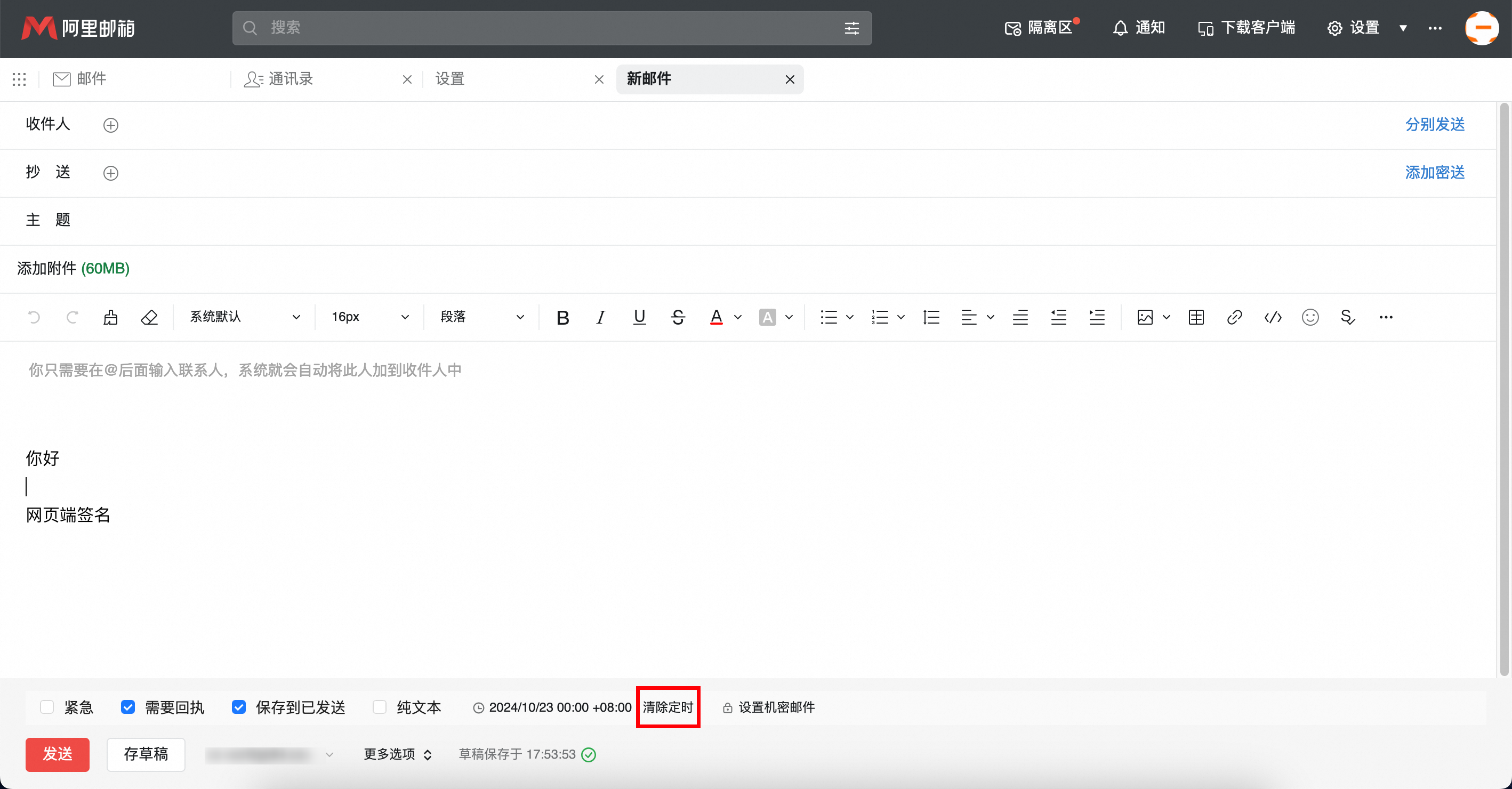Apply bold formatting to text
1512x789 pixels.
[x=562, y=317]
